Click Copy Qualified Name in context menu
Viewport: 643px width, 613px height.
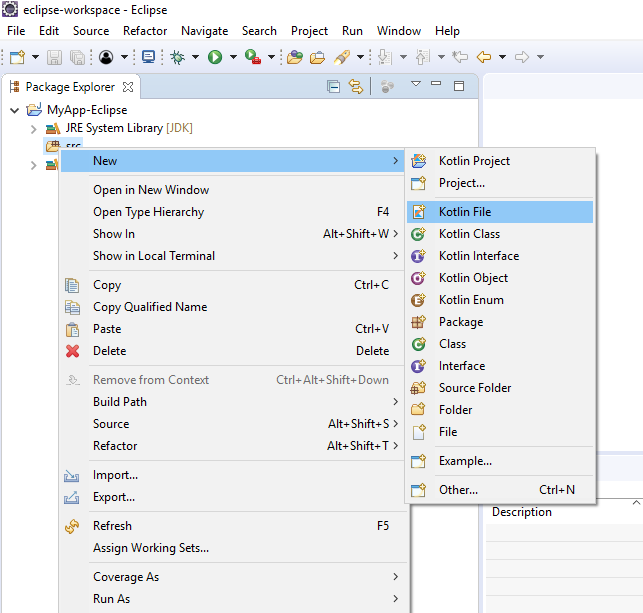(150, 307)
